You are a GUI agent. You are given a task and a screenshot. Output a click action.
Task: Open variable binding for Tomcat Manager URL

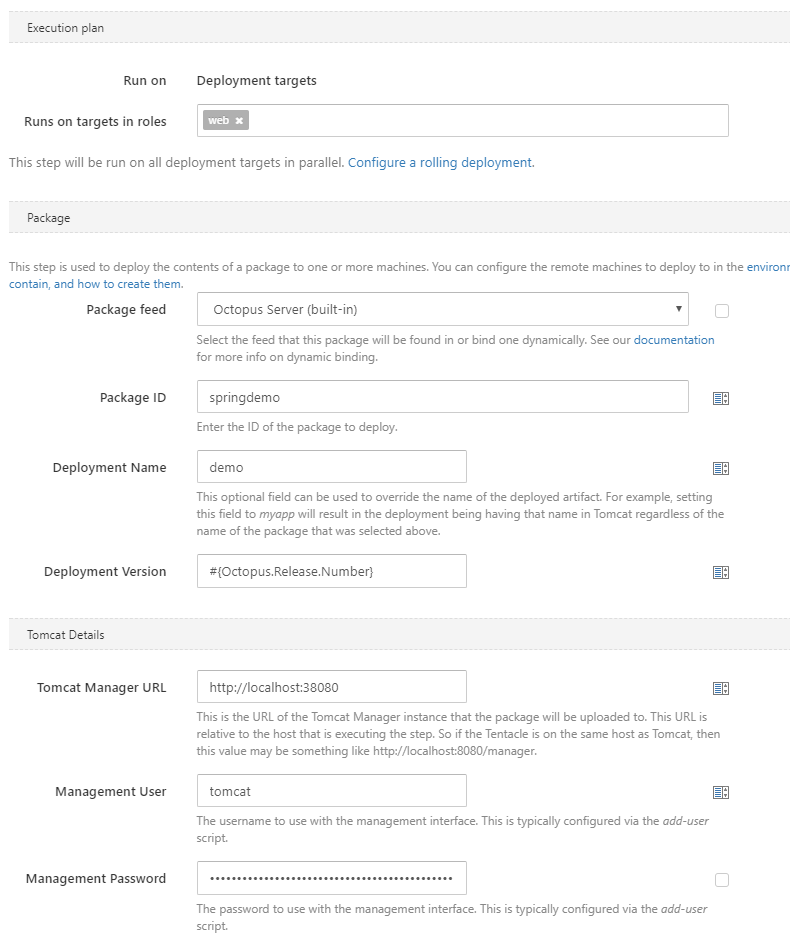[720, 688]
